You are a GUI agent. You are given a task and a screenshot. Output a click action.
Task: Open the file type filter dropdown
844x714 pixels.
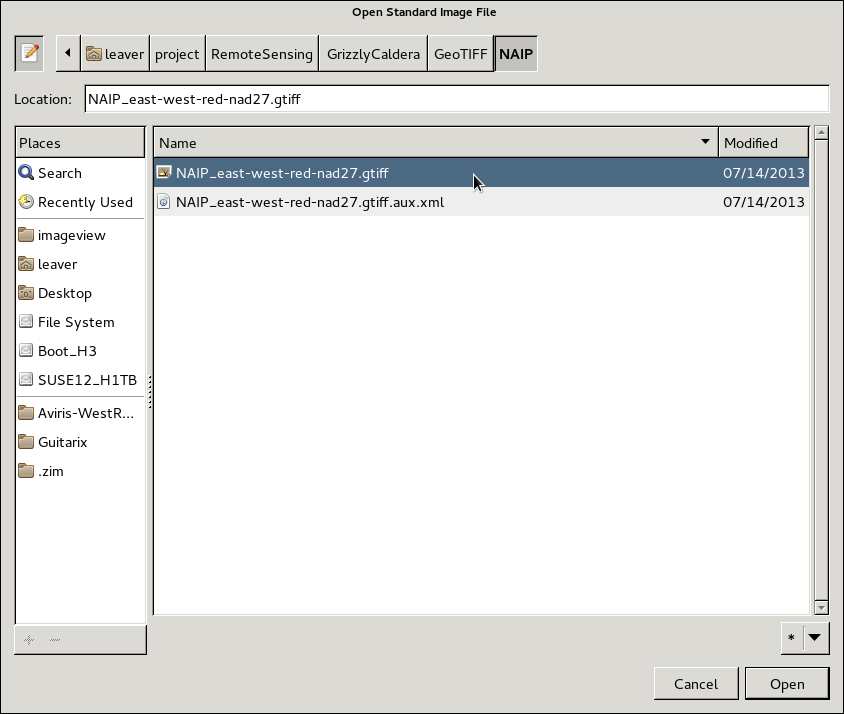coord(805,638)
